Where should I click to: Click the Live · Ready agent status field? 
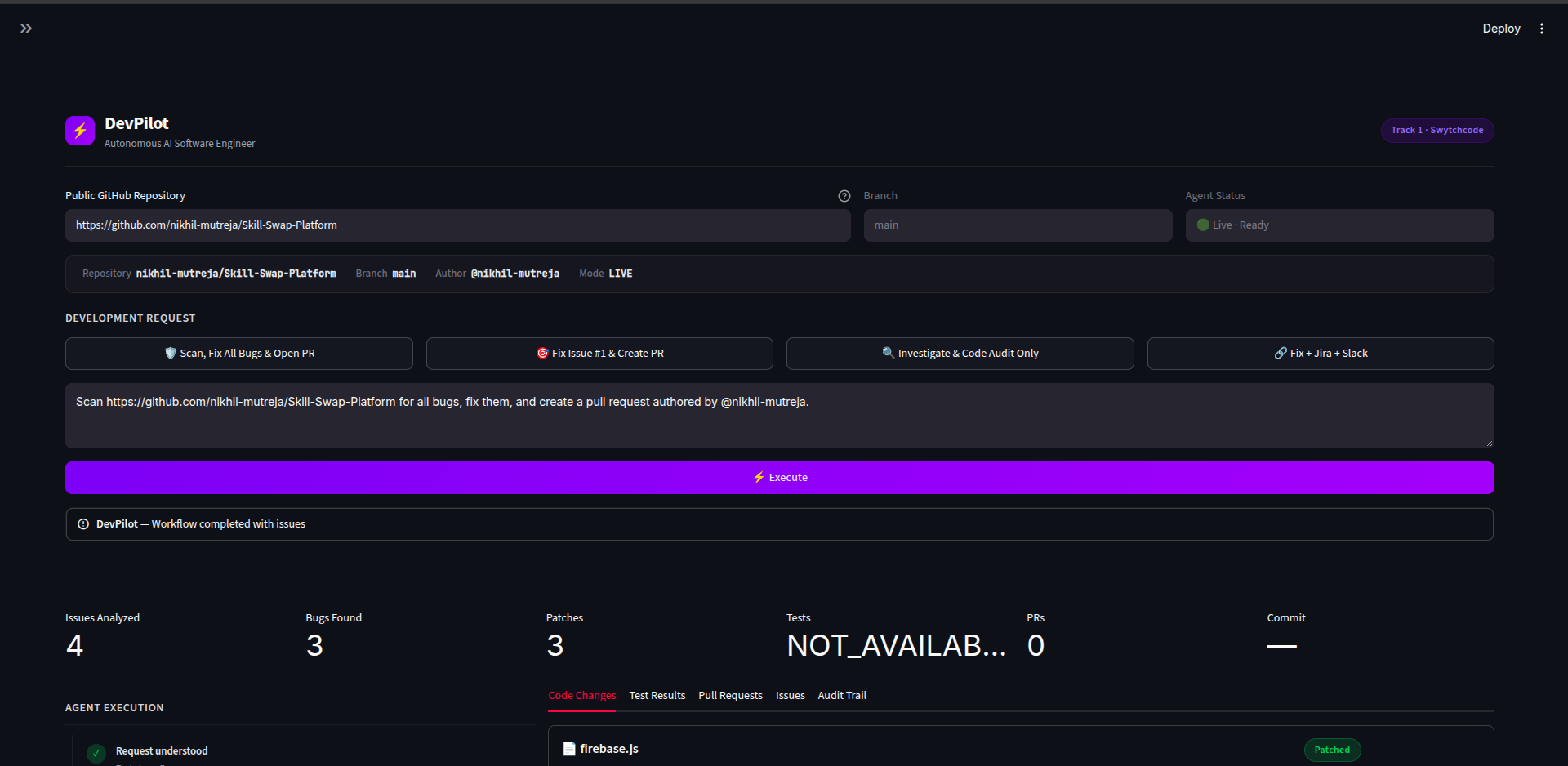pyautogui.click(x=1339, y=225)
